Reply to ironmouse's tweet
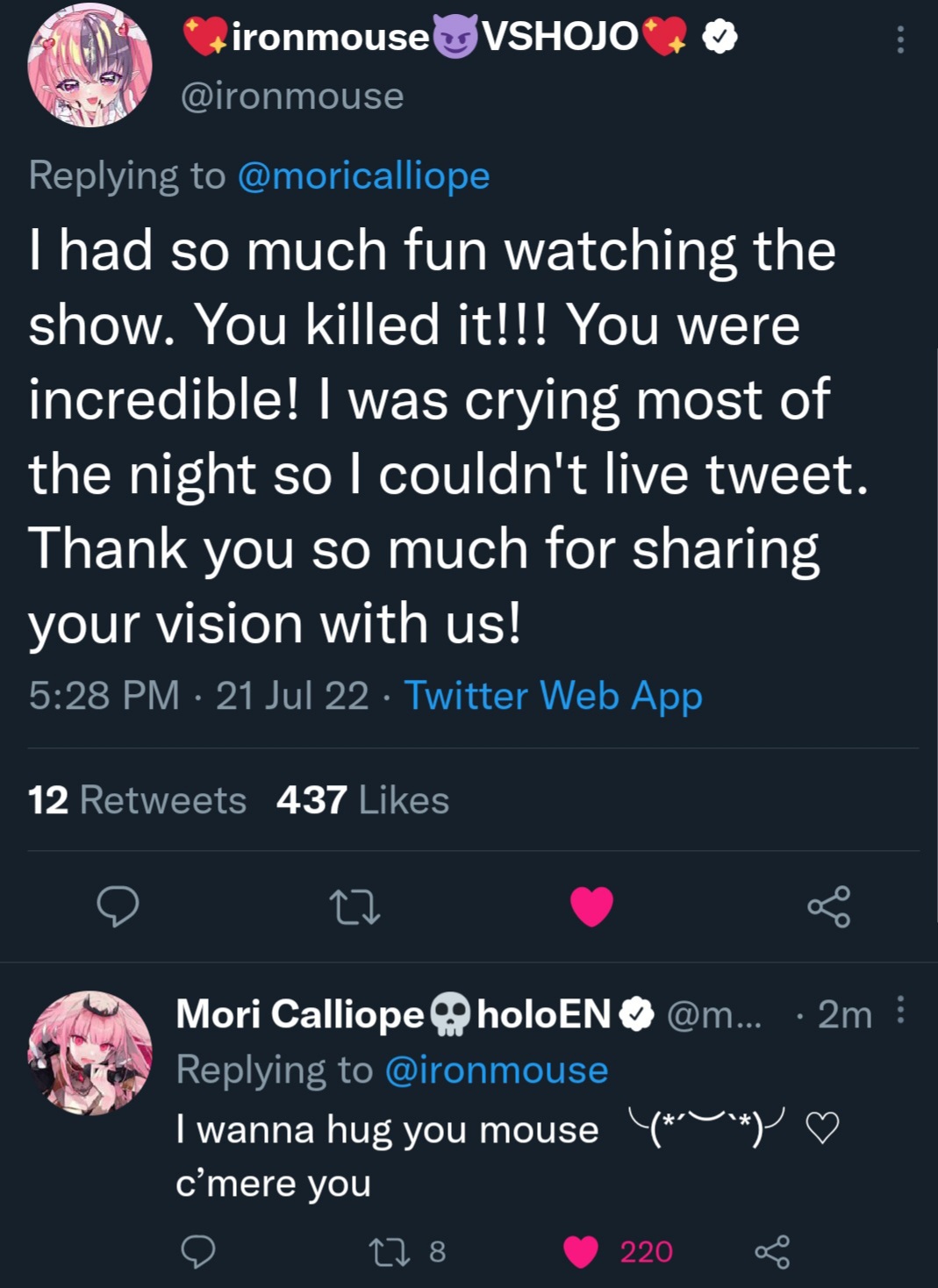938x1288 pixels. 118,906
